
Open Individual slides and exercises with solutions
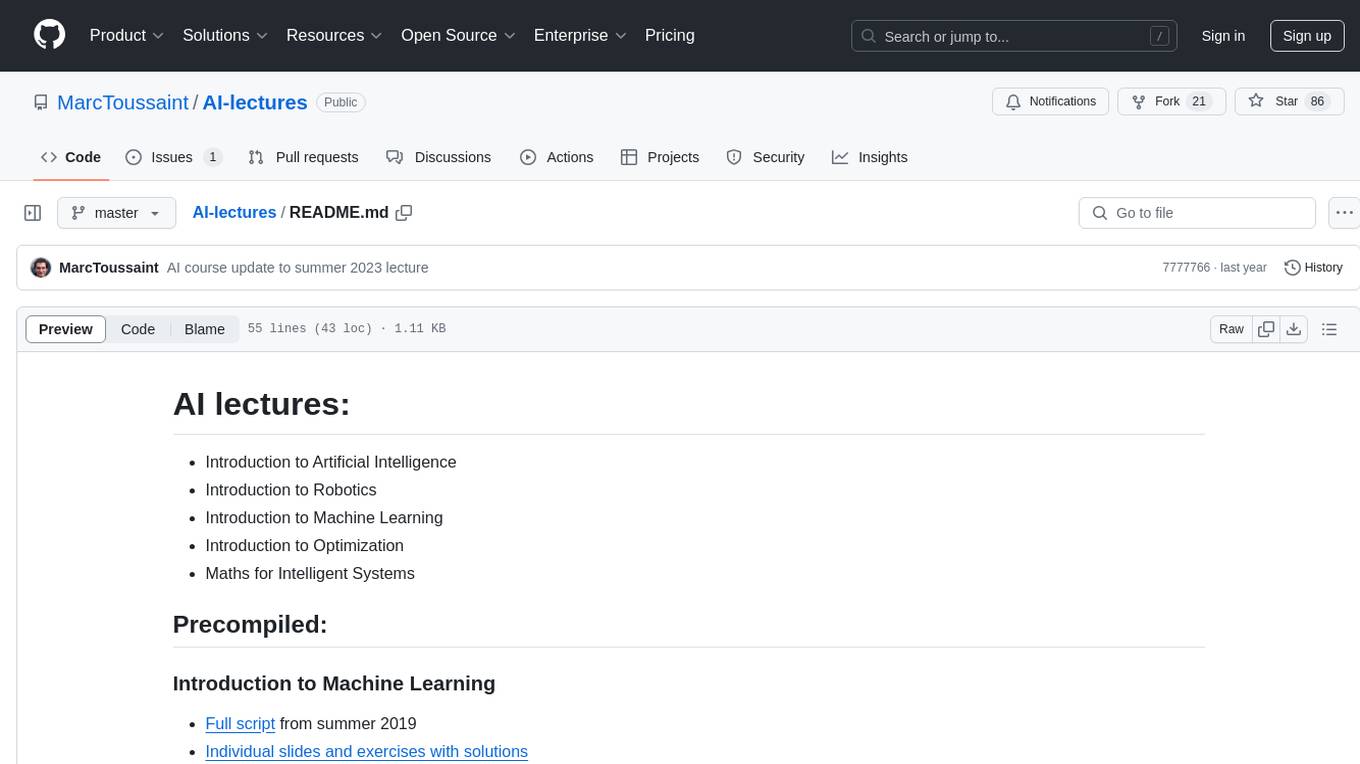366,752
